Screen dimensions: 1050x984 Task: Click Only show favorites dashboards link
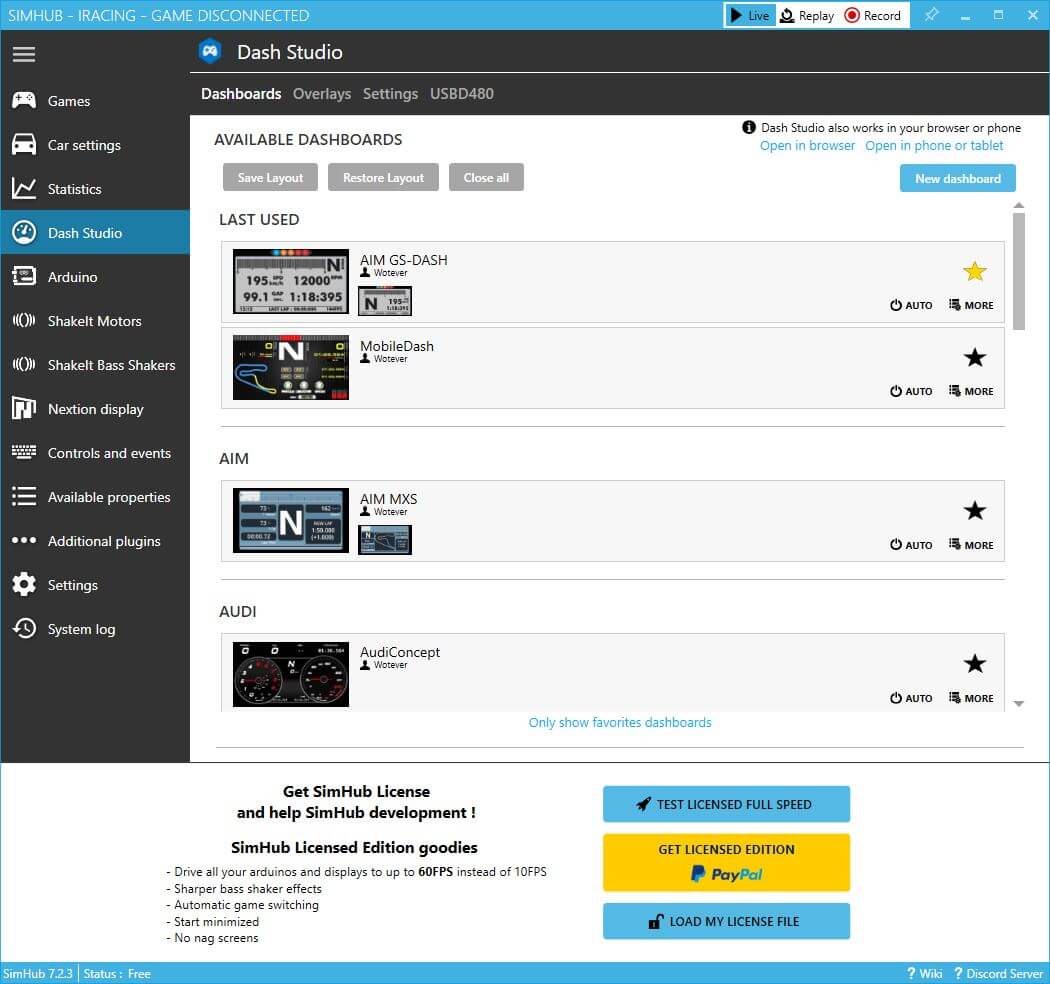[x=620, y=722]
